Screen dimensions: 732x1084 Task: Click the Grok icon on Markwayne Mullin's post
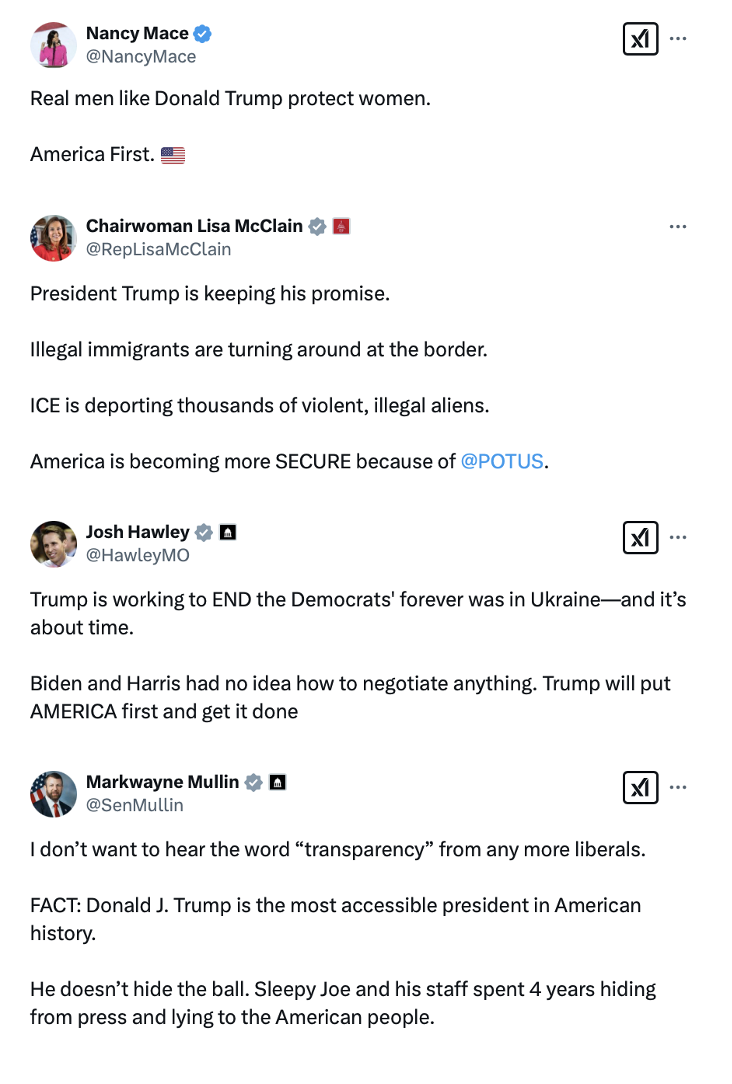640,788
